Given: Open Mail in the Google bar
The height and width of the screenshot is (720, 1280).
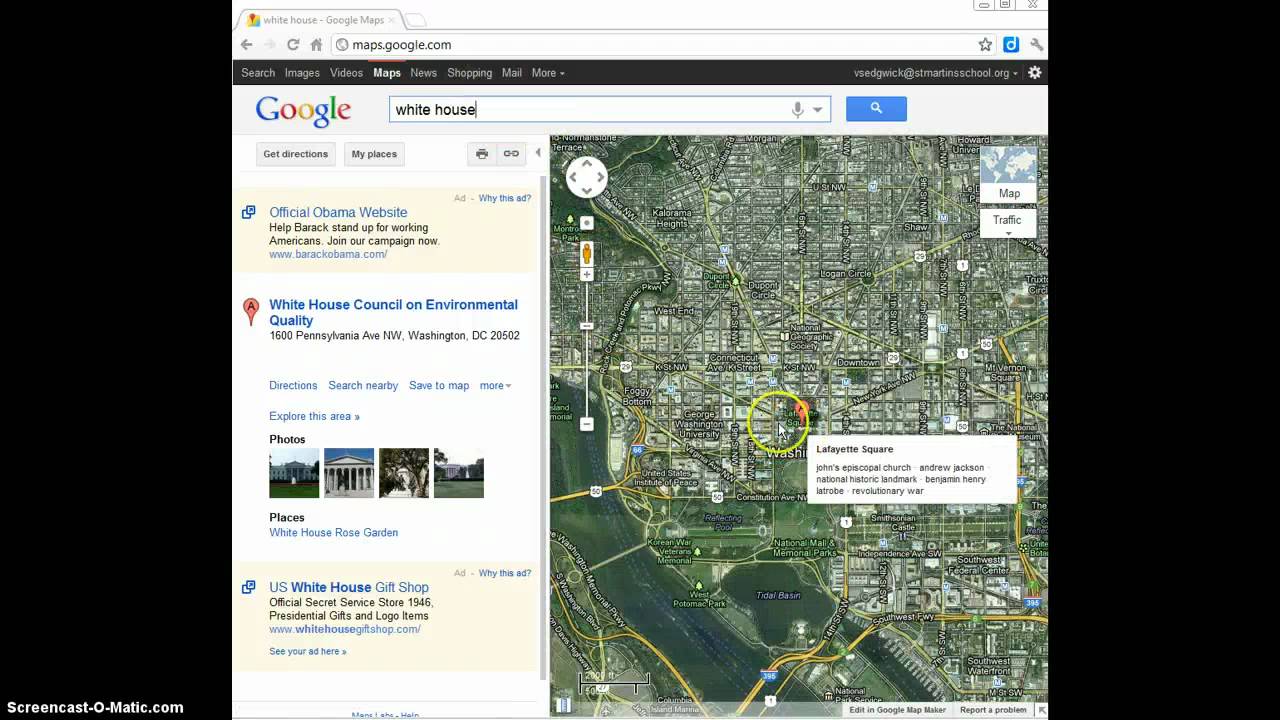Looking at the screenshot, I should tap(512, 73).
